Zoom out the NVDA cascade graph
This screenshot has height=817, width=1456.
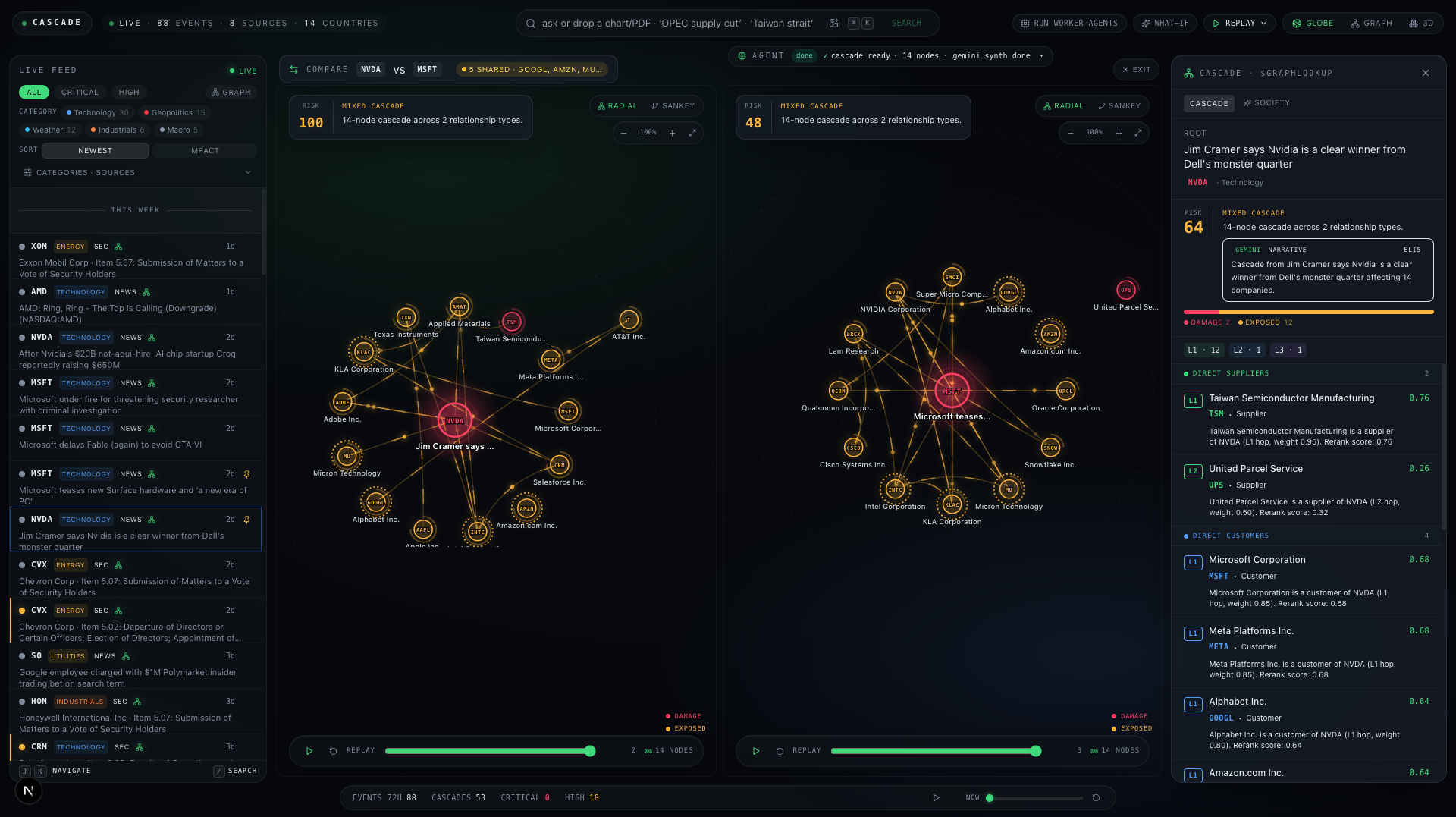click(623, 133)
